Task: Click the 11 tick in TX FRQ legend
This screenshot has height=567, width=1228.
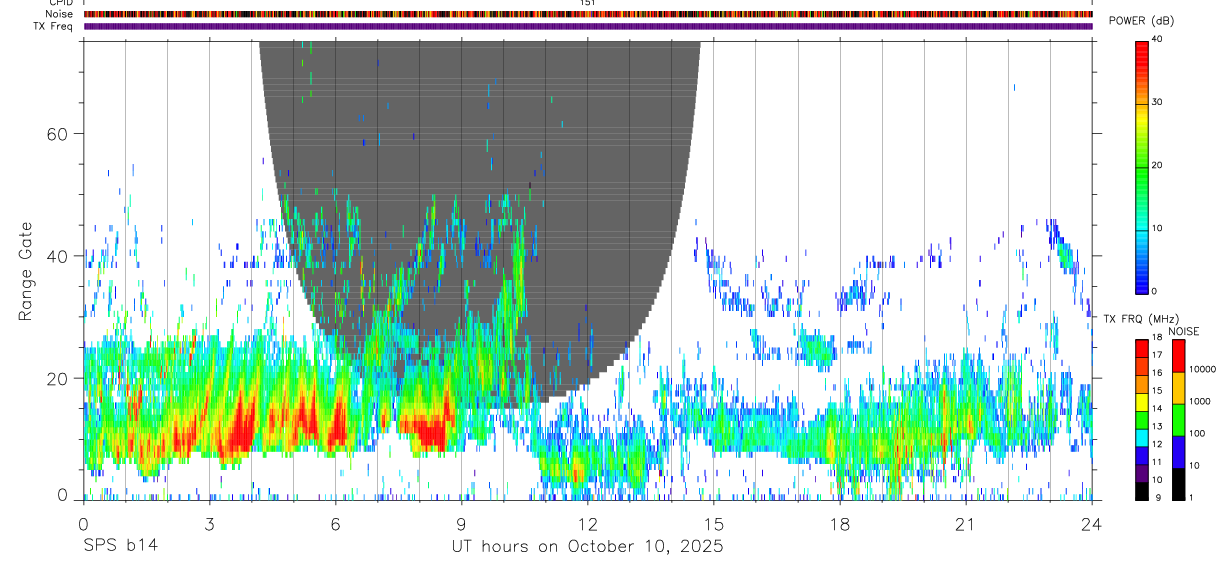Action: click(x=1157, y=462)
